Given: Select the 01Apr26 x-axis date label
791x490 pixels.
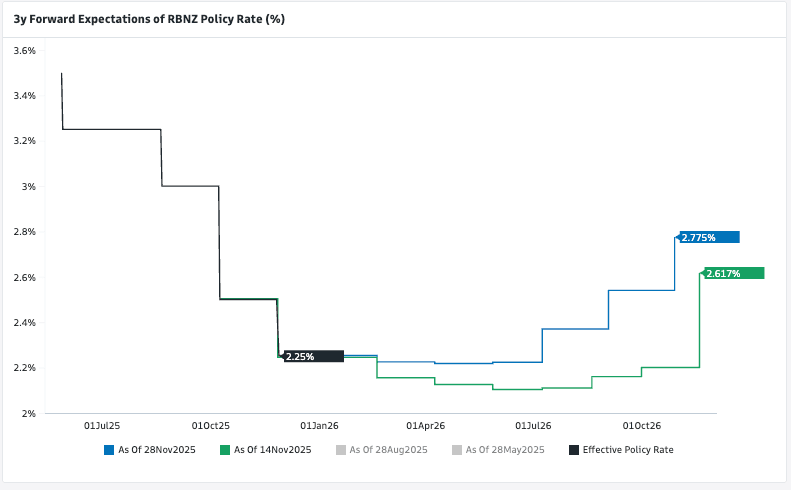Looking at the screenshot, I should point(426,424).
